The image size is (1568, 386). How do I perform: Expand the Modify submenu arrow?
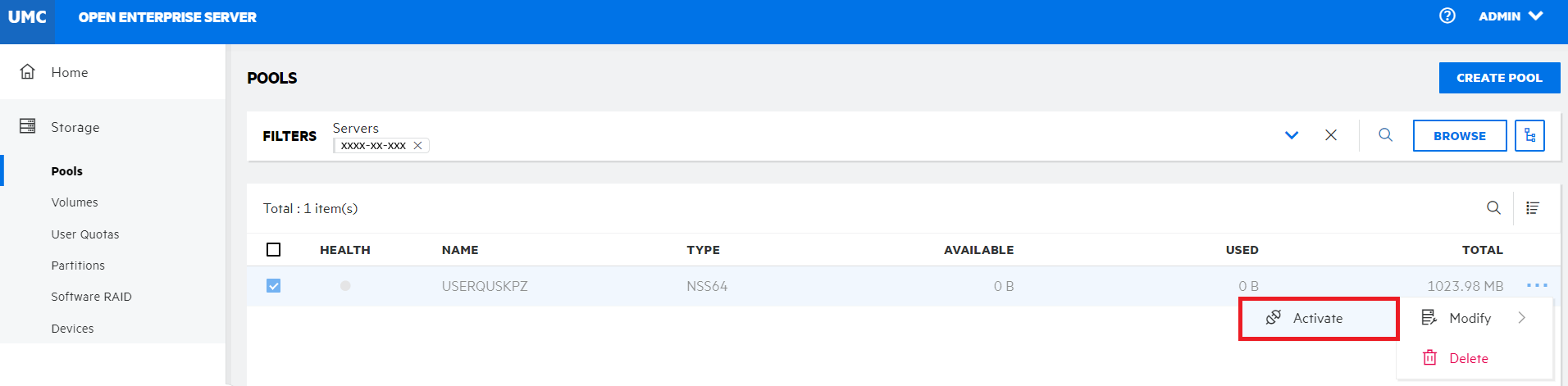tap(1522, 318)
